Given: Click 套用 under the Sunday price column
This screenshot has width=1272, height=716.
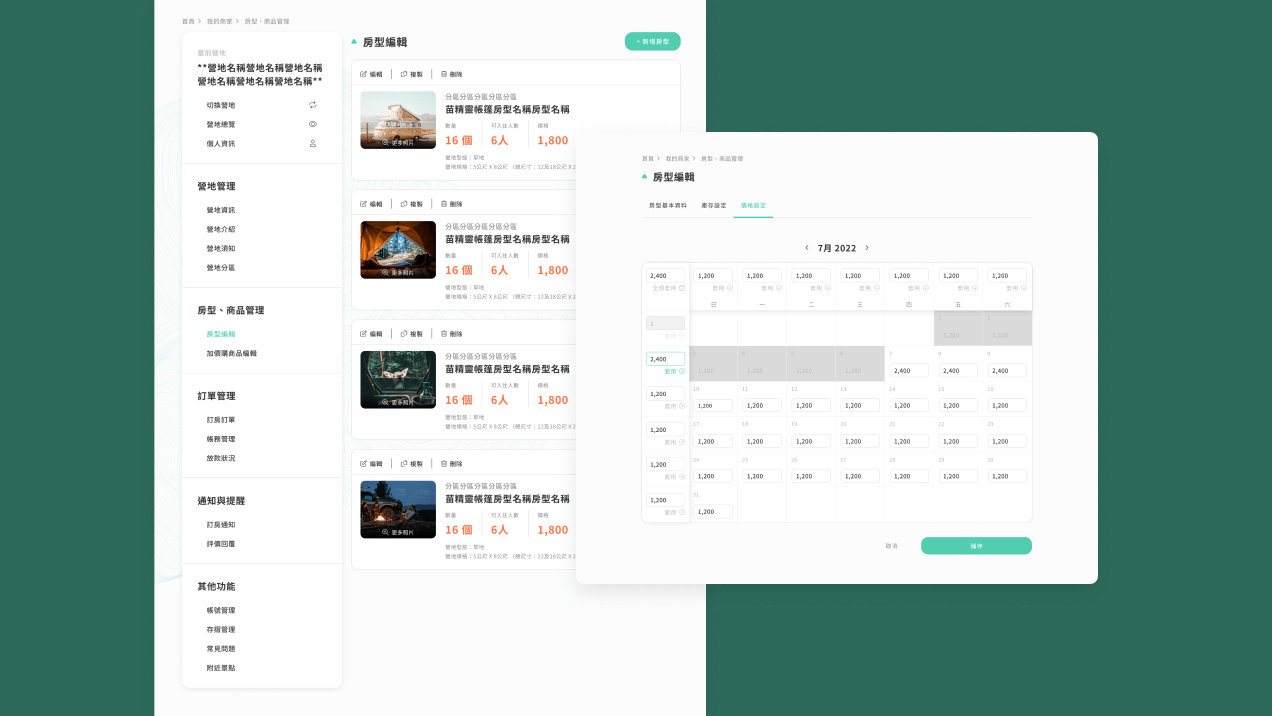Looking at the screenshot, I should tap(714, 287).
